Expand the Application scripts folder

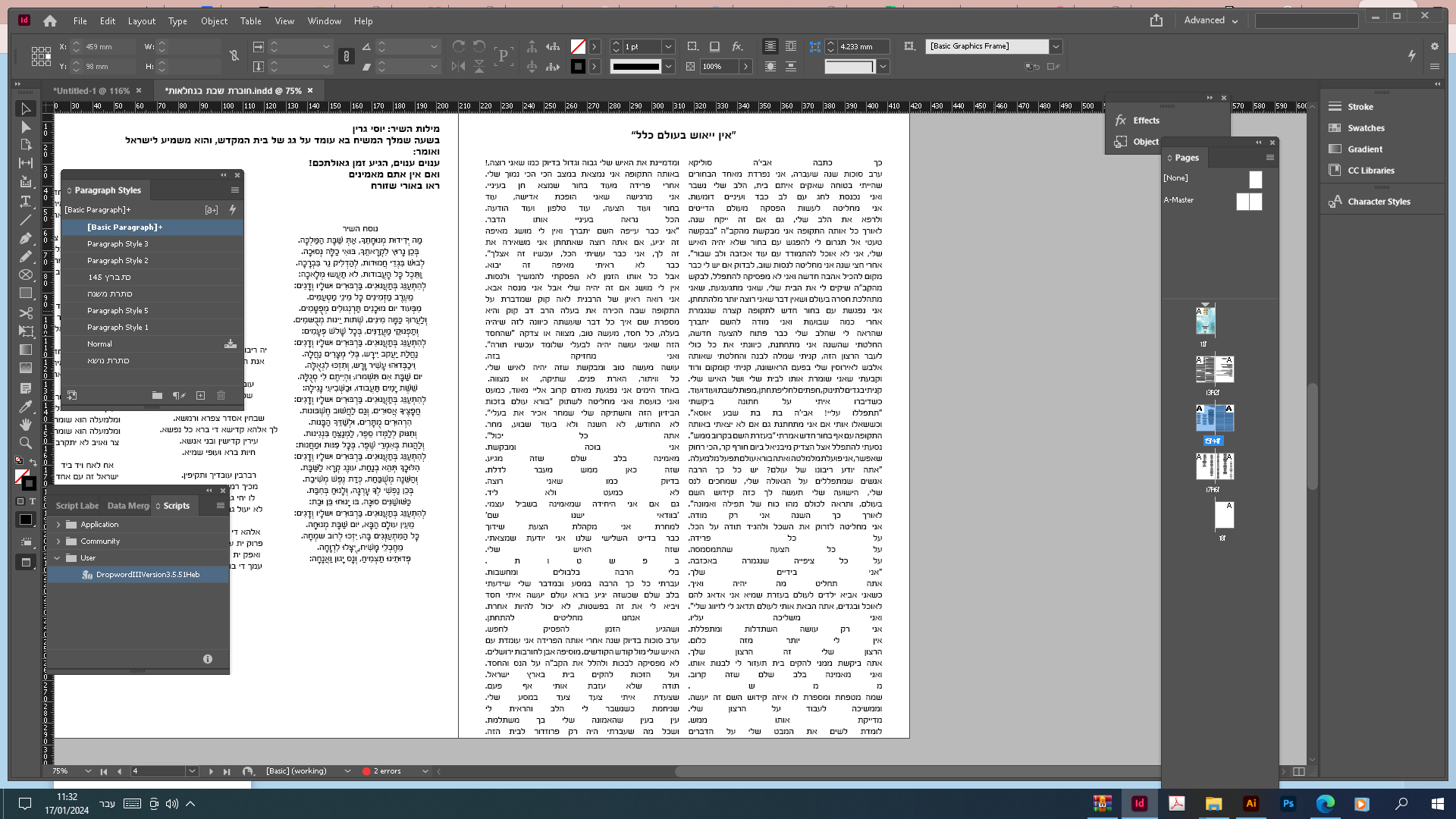point(58,524)
